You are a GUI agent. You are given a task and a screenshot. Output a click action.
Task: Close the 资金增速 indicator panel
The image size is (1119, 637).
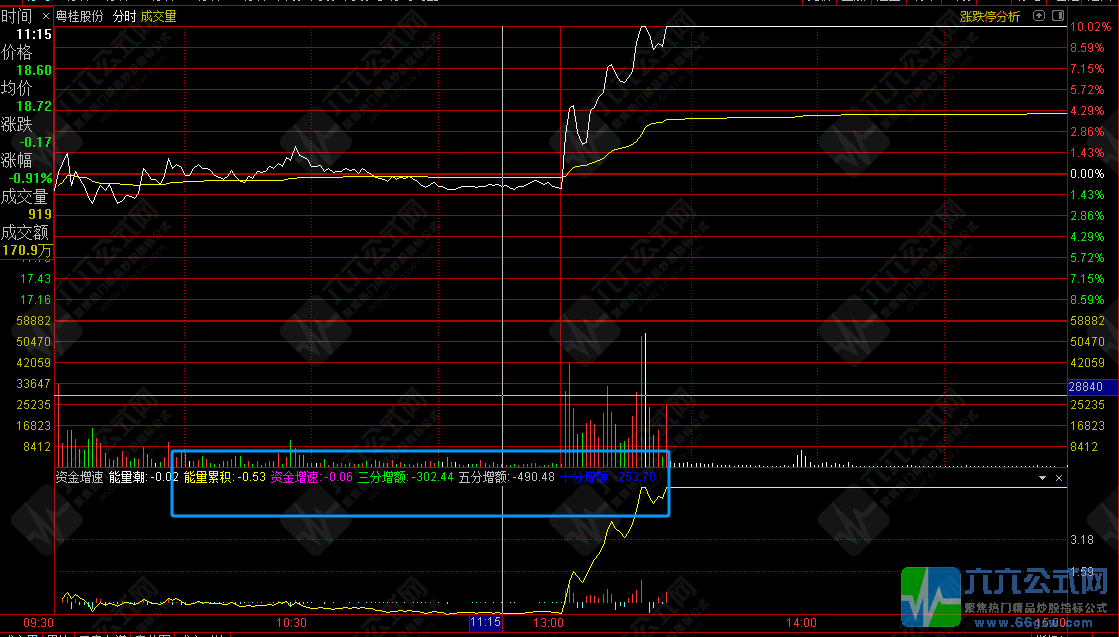[x=1060, y=479]
